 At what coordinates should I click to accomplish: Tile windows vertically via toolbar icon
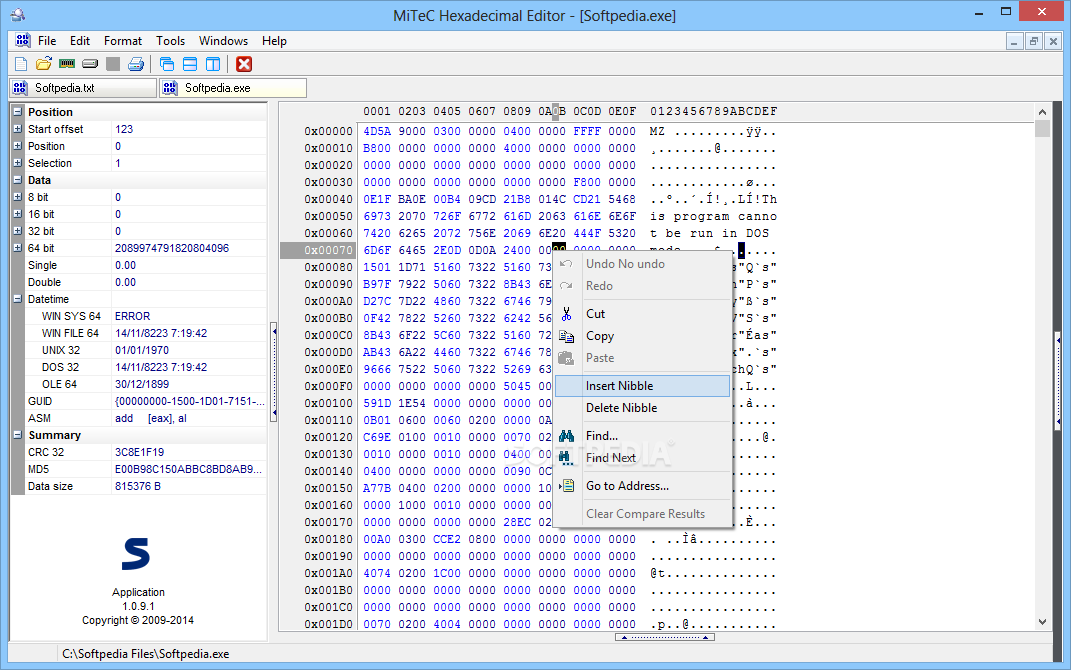point(213,64)
